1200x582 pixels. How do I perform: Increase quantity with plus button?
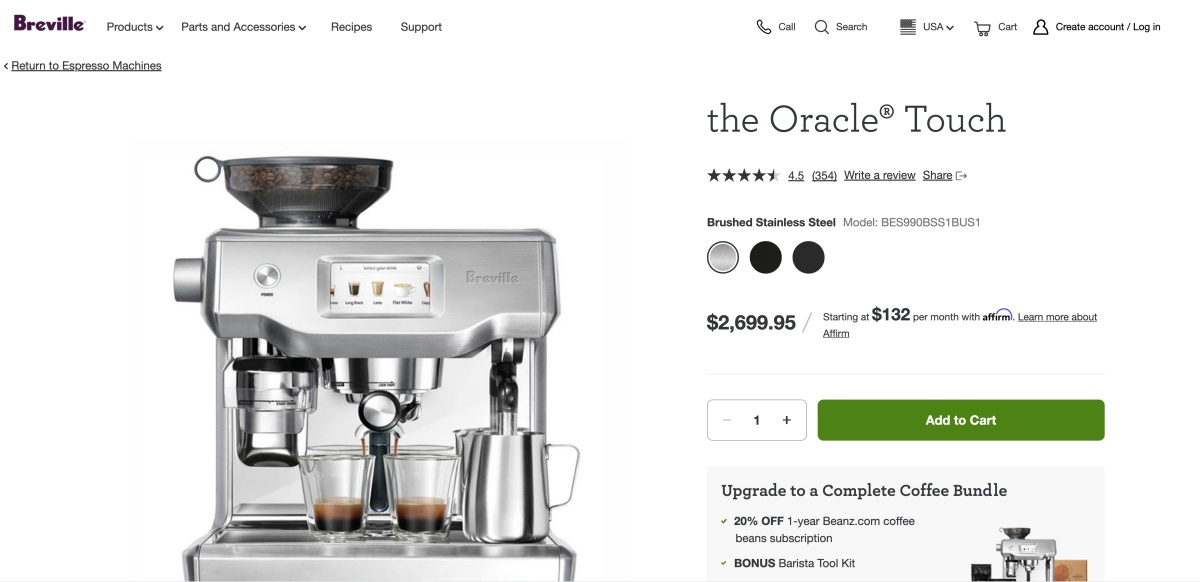pyautogui.click(x=787, y=420)
